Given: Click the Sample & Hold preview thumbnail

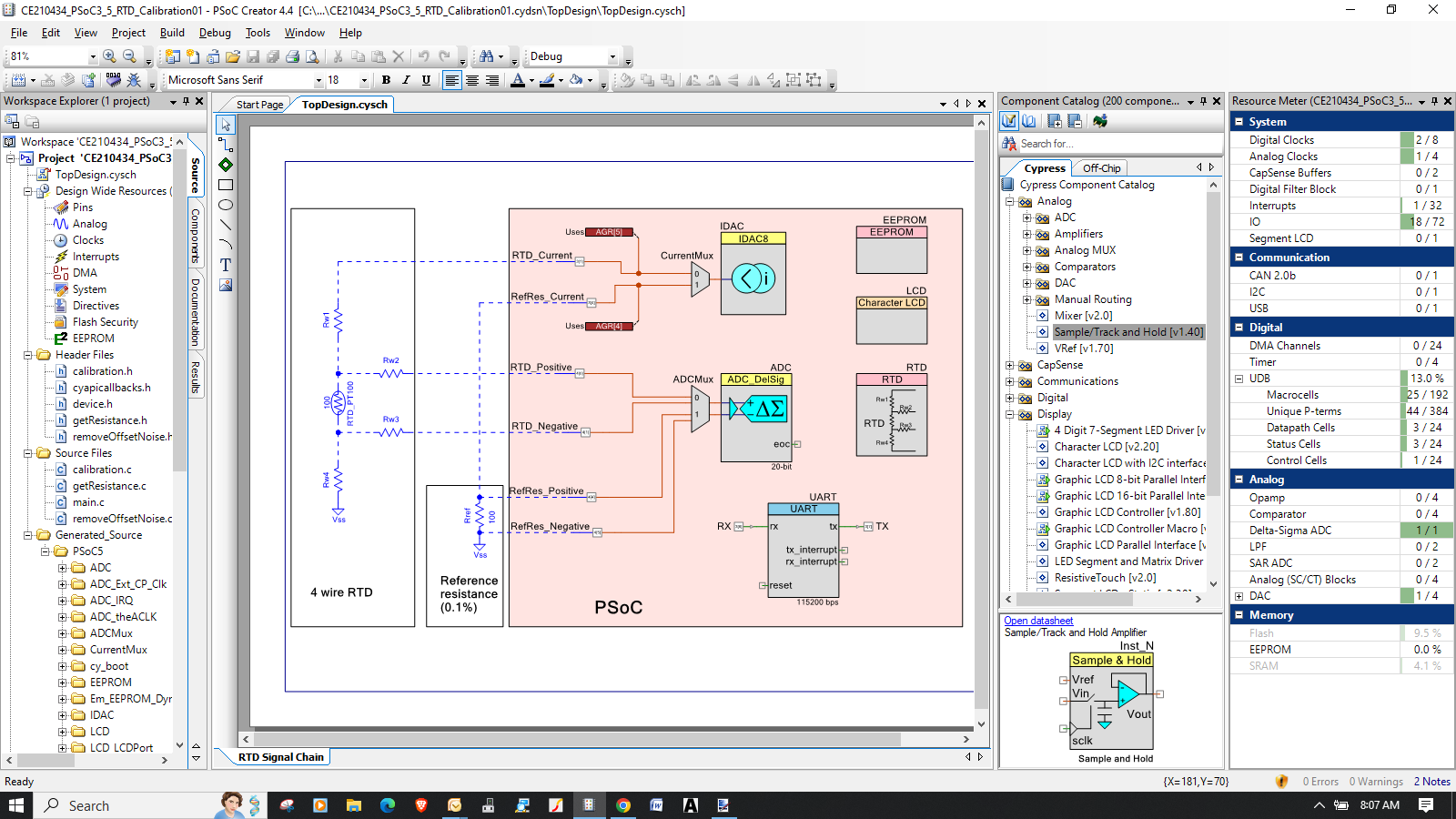Looking at the screenshot, I should tap(1112, 701).
